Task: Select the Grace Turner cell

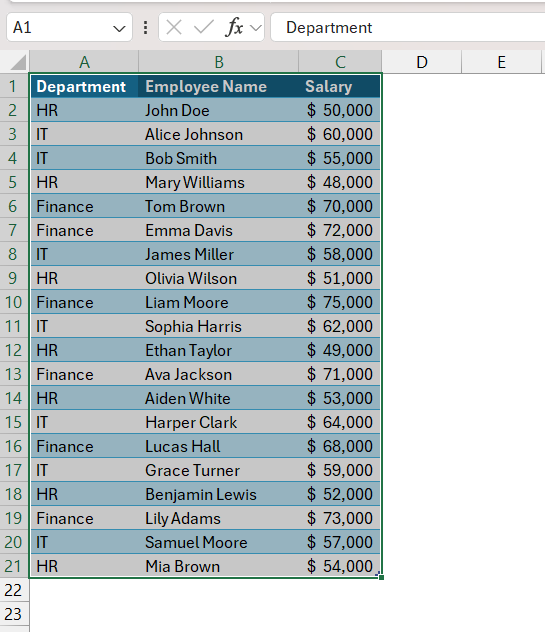Action: [x=218, y=470]
